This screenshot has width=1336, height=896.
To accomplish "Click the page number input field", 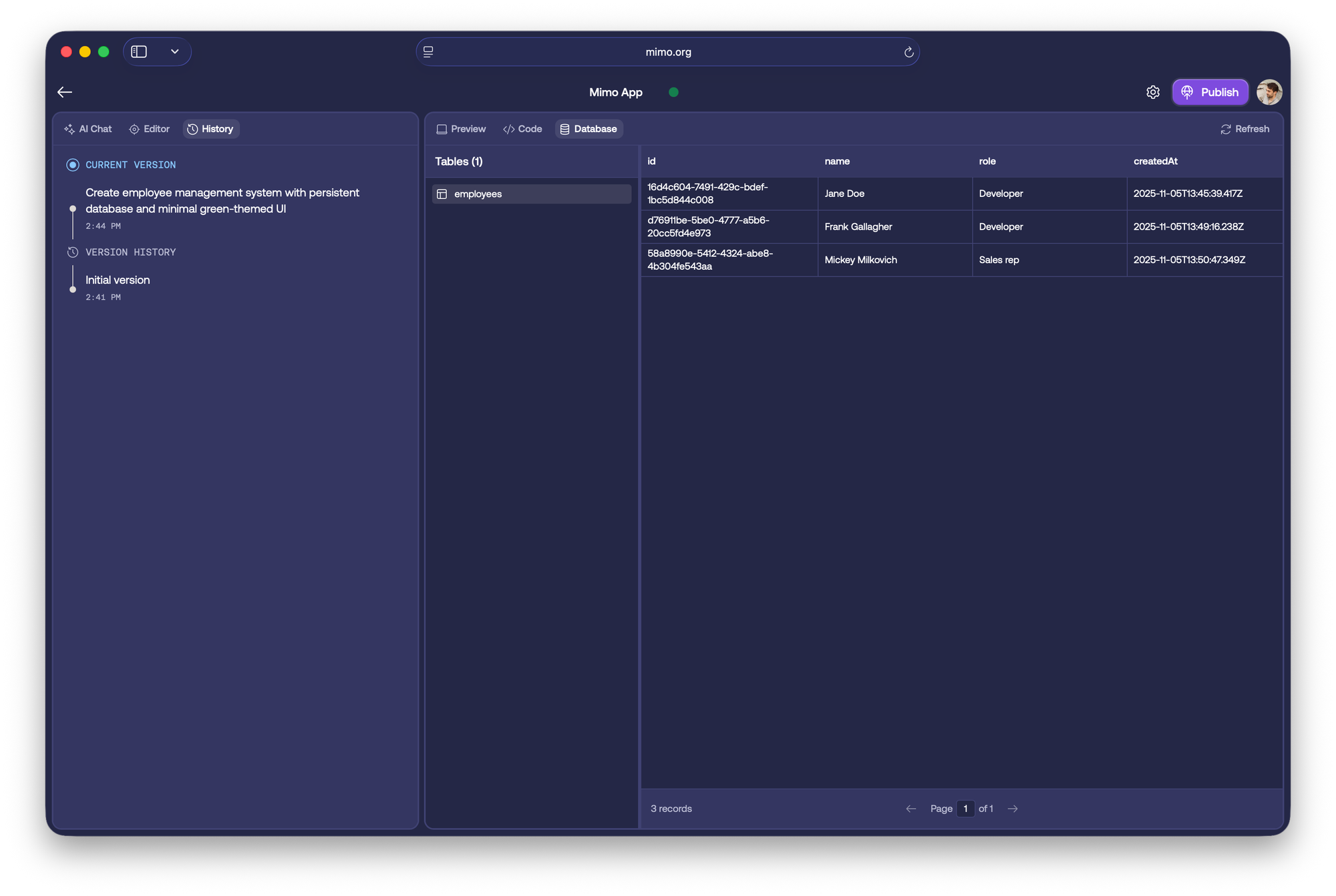I will coord(965,809).
